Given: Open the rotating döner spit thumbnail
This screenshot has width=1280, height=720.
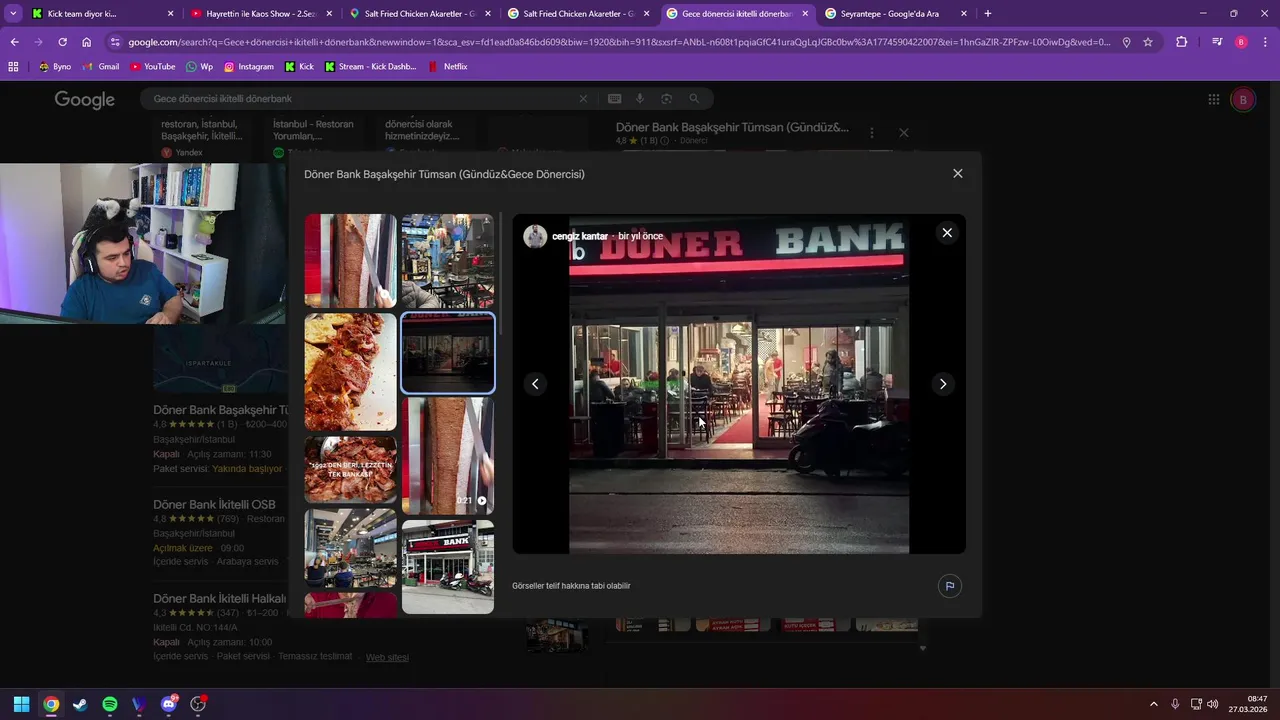Looking at the screenshot, I should [x=350, y=260].
